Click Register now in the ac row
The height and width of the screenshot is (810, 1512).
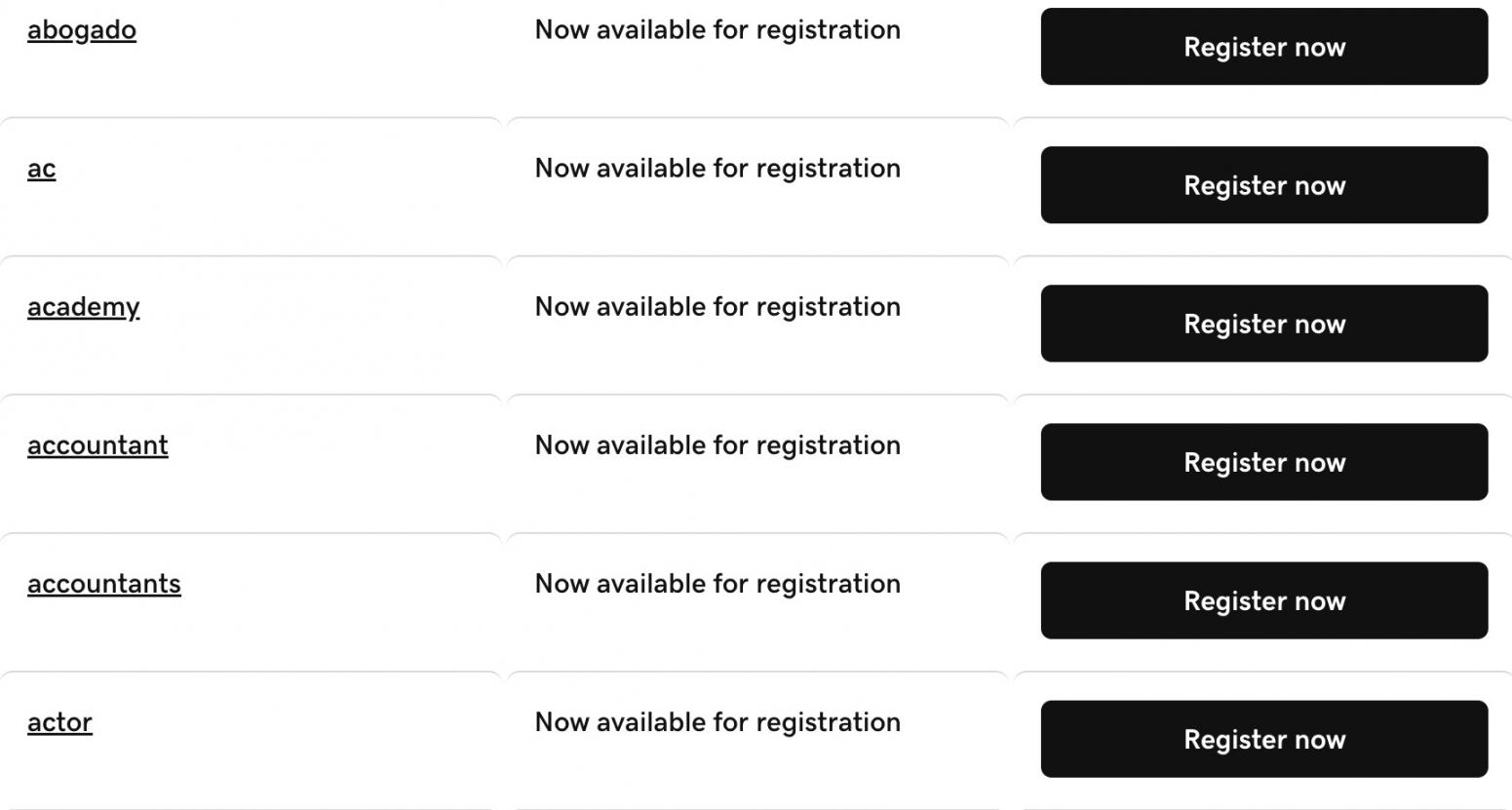[x=1263, y=185]
